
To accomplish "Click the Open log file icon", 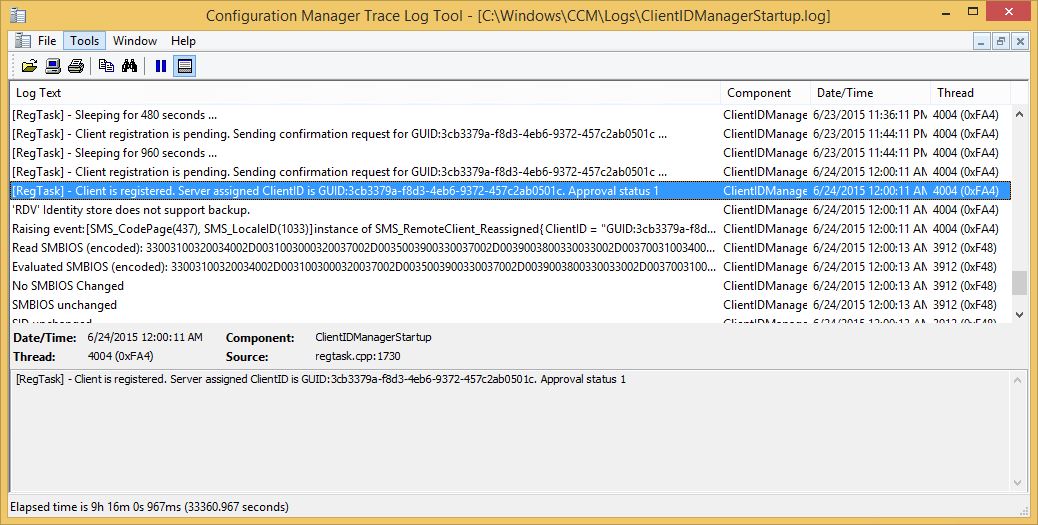I will click(x=29, y=66).
